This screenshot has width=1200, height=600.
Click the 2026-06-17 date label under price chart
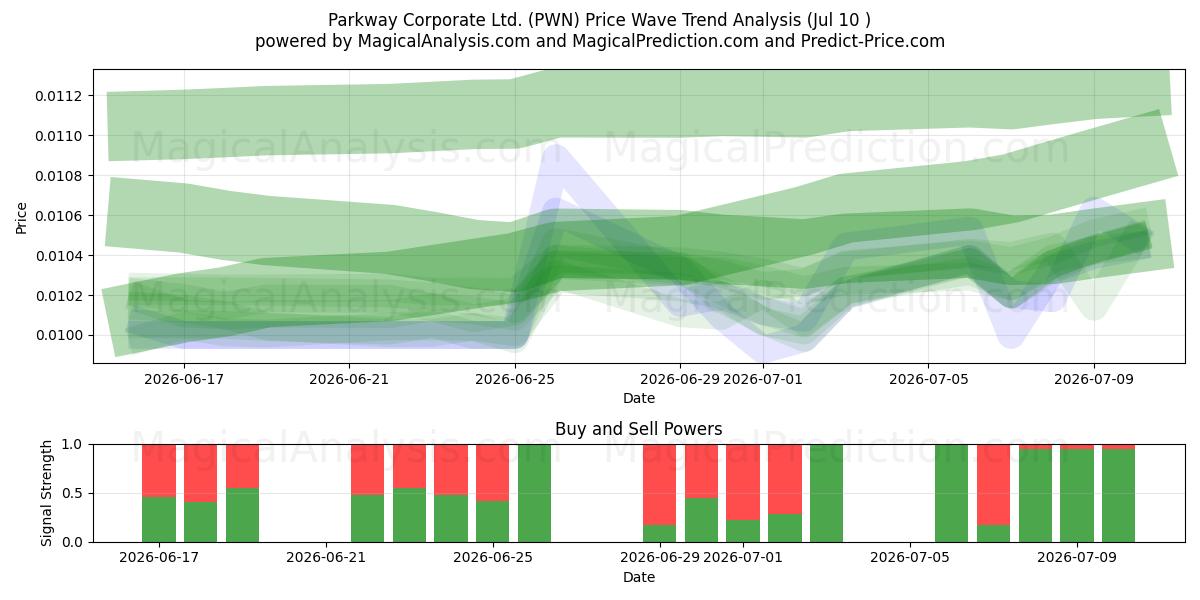184,379
